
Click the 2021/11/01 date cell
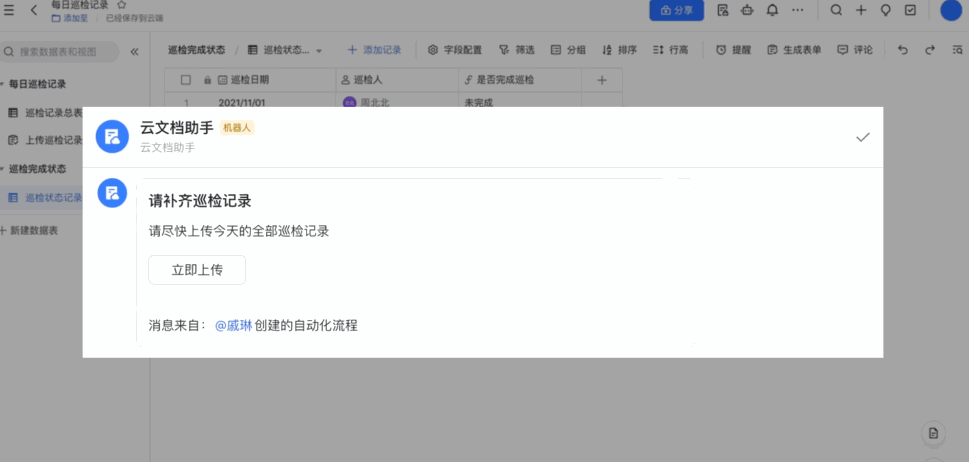click(x=242, y=102)
